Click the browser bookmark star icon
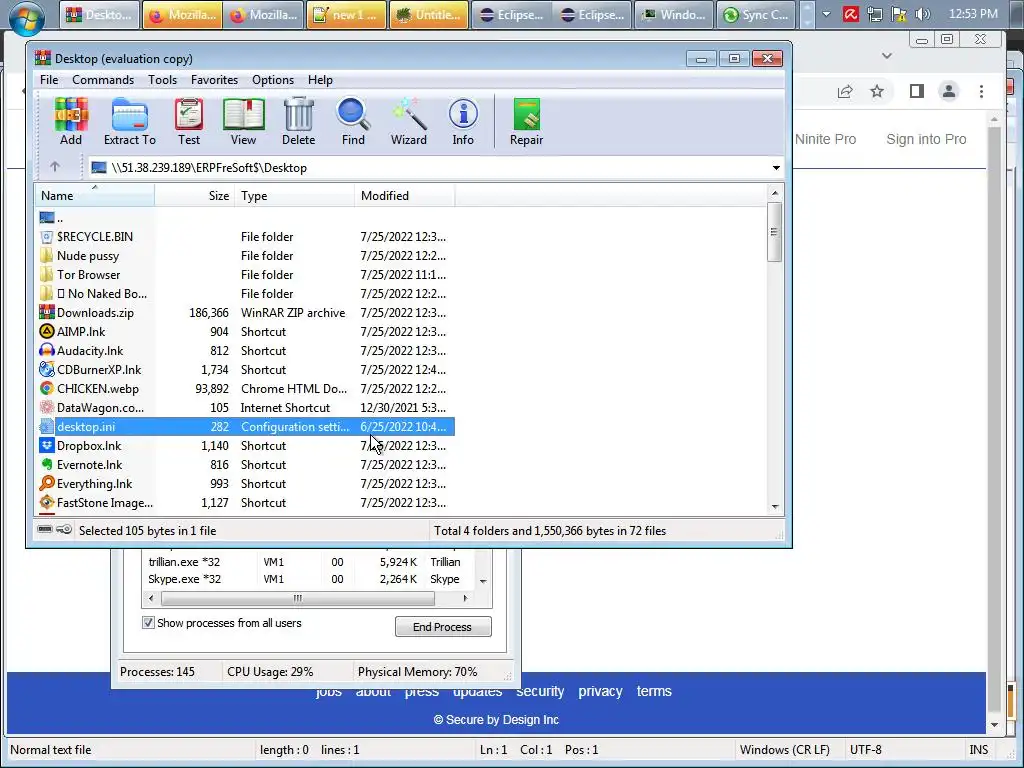 (877, 91)
